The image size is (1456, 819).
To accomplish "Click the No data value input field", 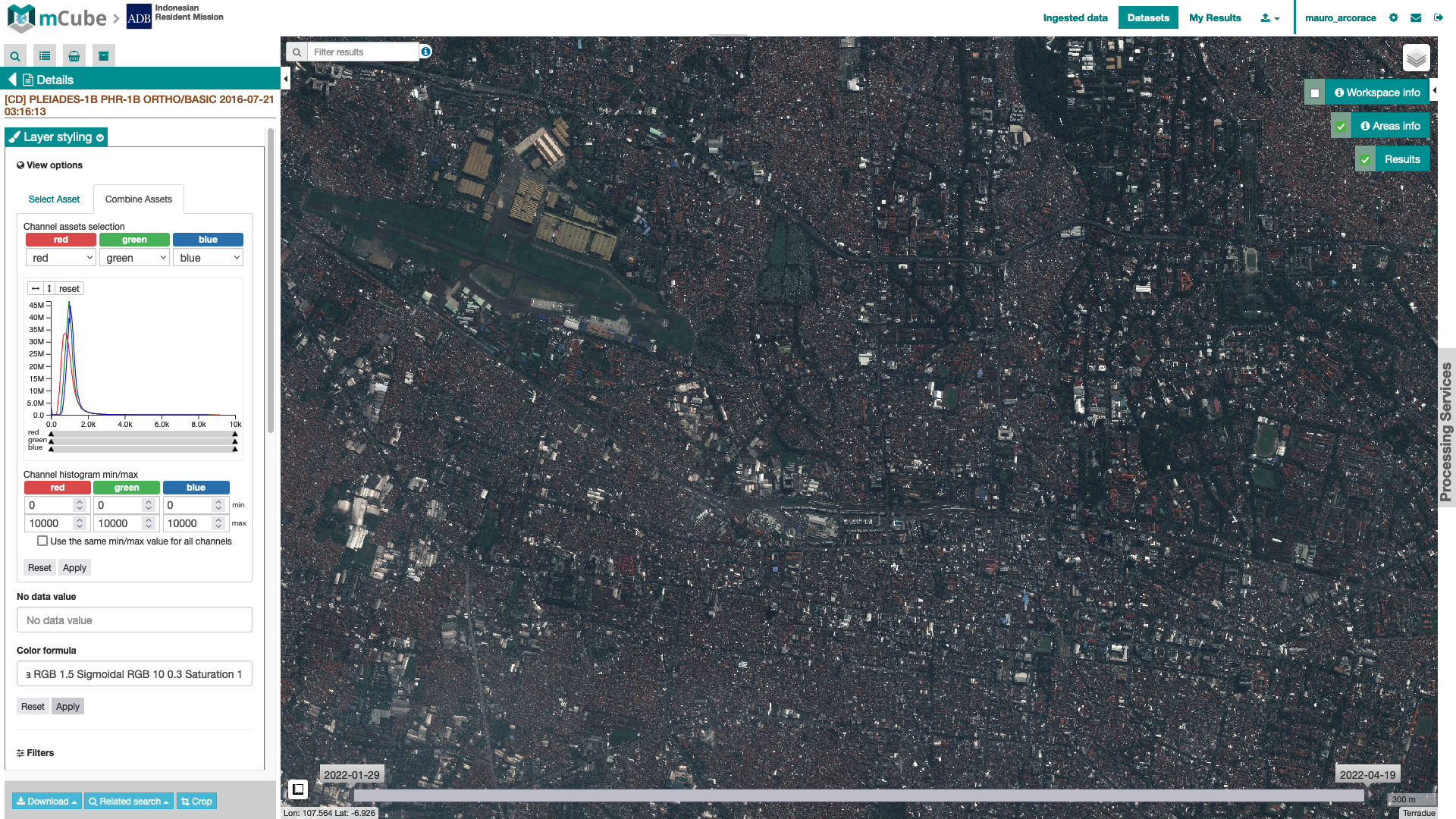I will (x=134, y=620).
